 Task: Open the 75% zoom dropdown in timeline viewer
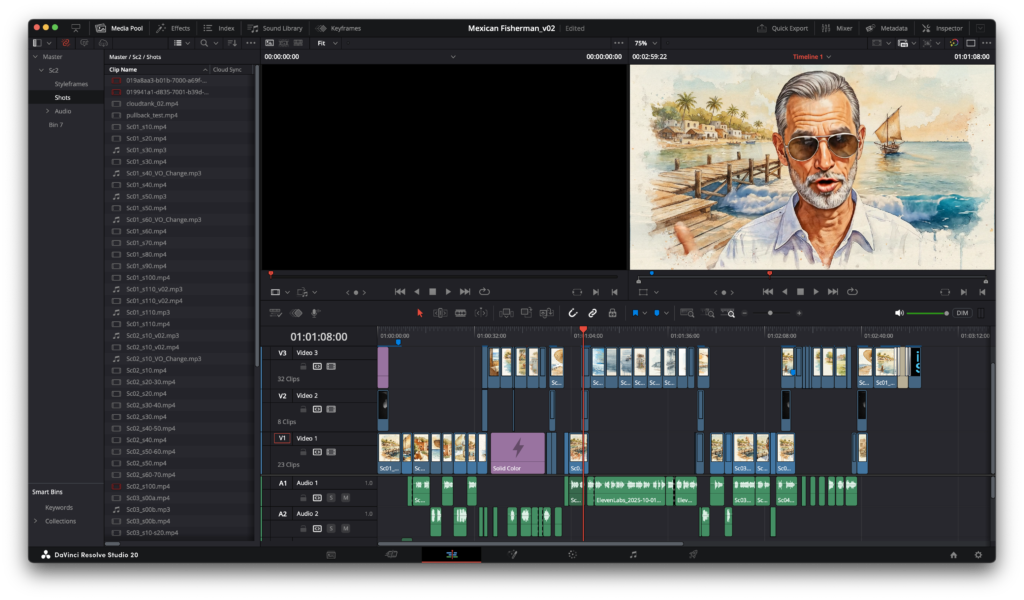click(x=646, y=43)
